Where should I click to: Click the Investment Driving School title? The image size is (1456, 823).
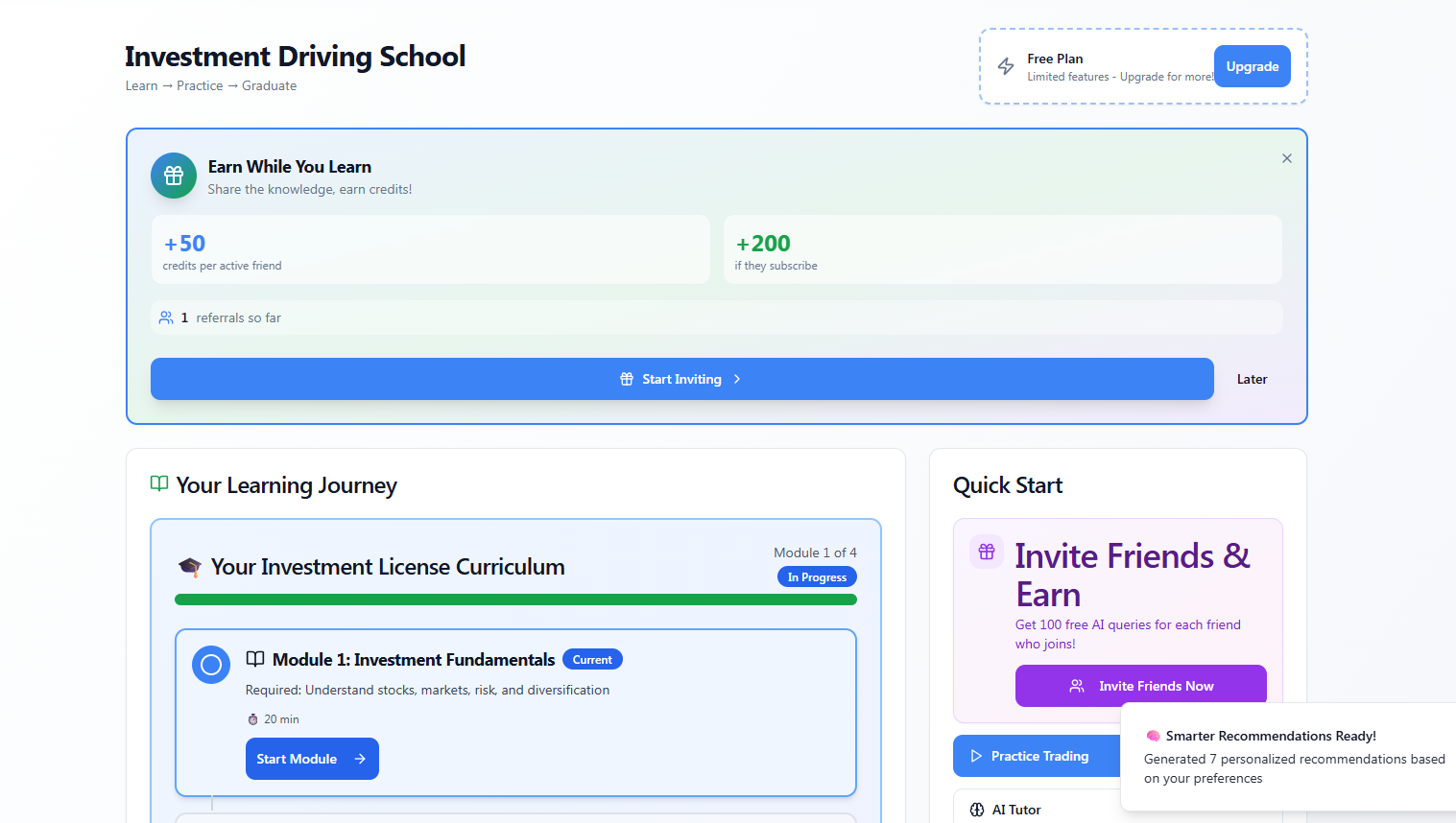tap(296, 57)
